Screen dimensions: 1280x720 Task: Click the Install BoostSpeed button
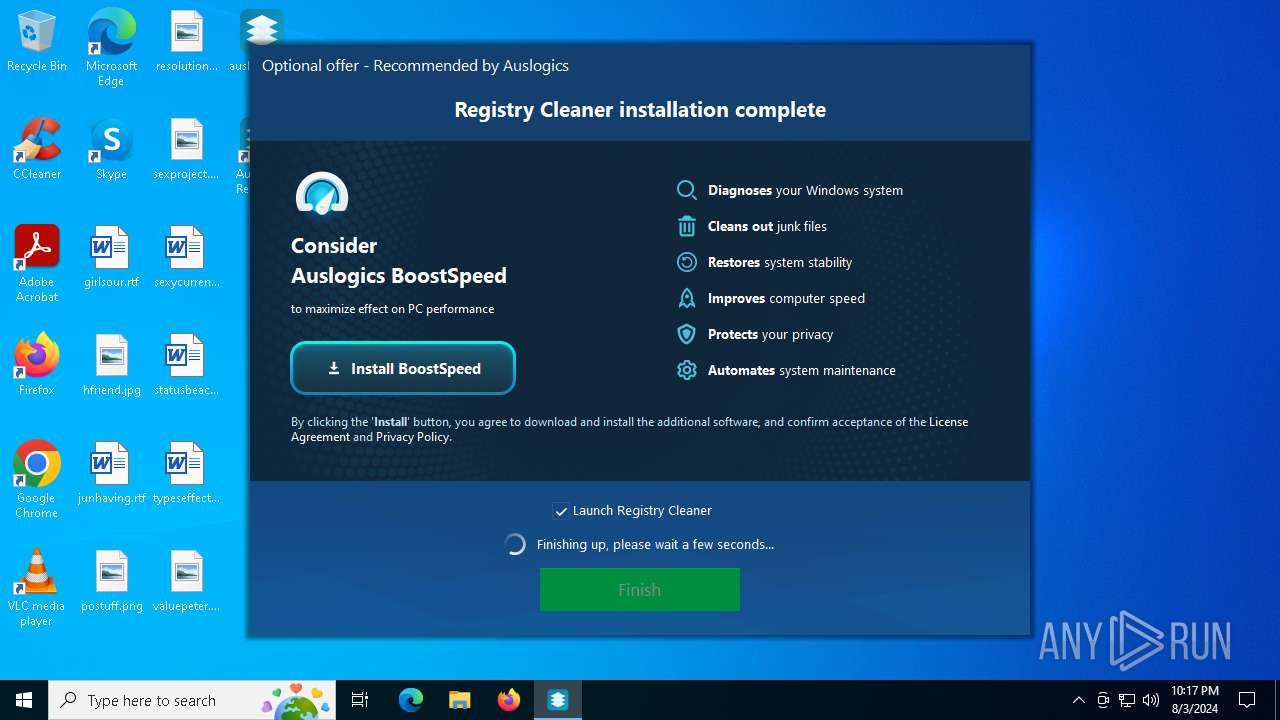(403, 368)
